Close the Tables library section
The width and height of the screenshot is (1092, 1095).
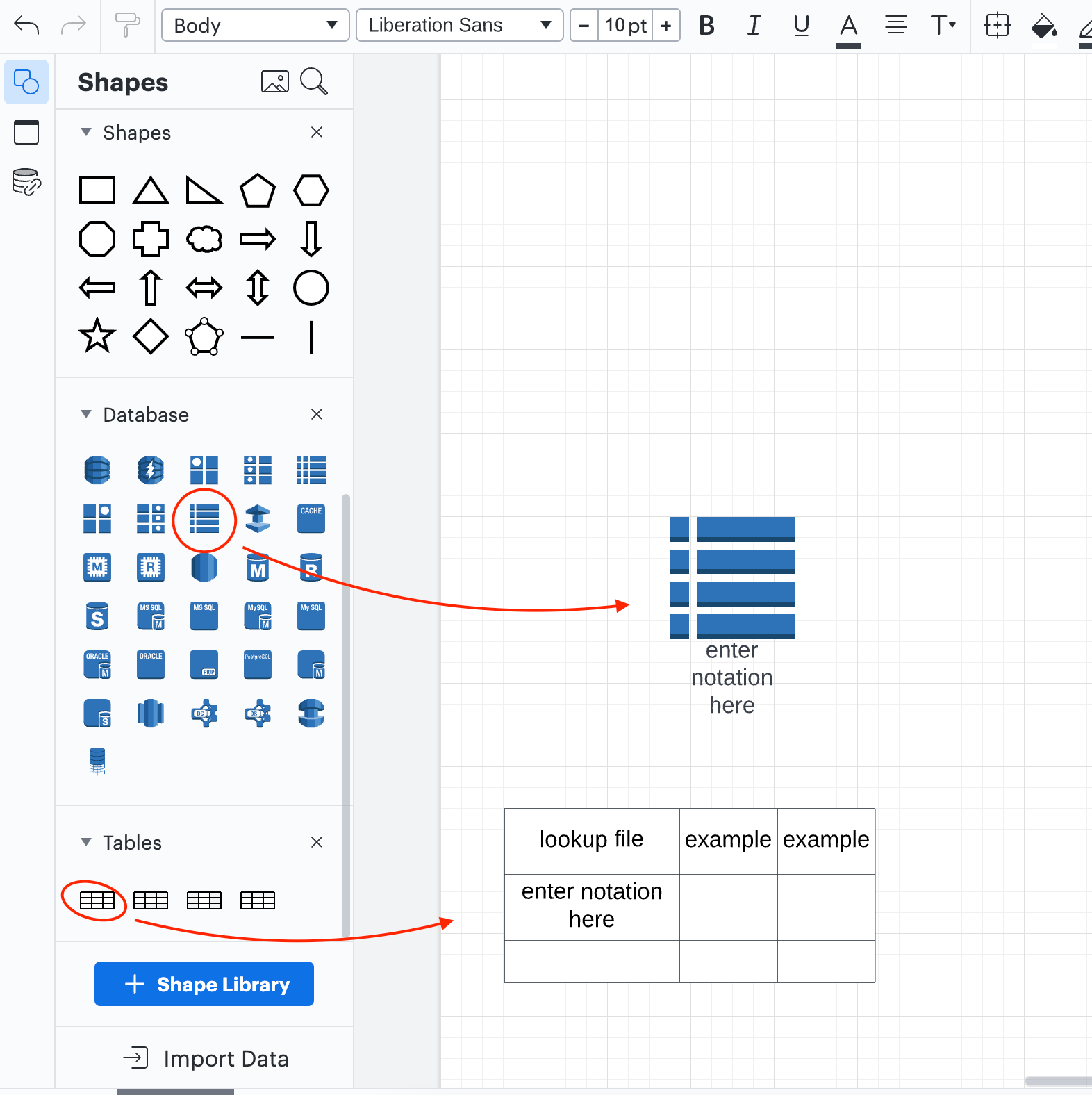(x=317, y=842)
